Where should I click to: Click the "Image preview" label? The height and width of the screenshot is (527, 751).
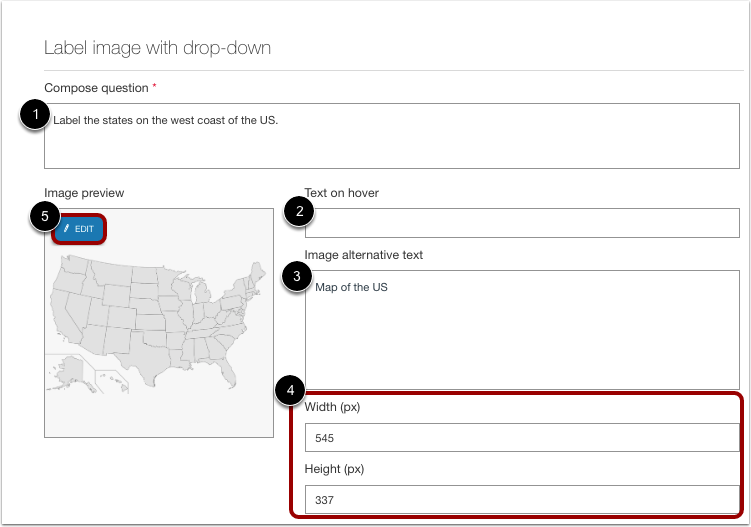click(84, 192)
